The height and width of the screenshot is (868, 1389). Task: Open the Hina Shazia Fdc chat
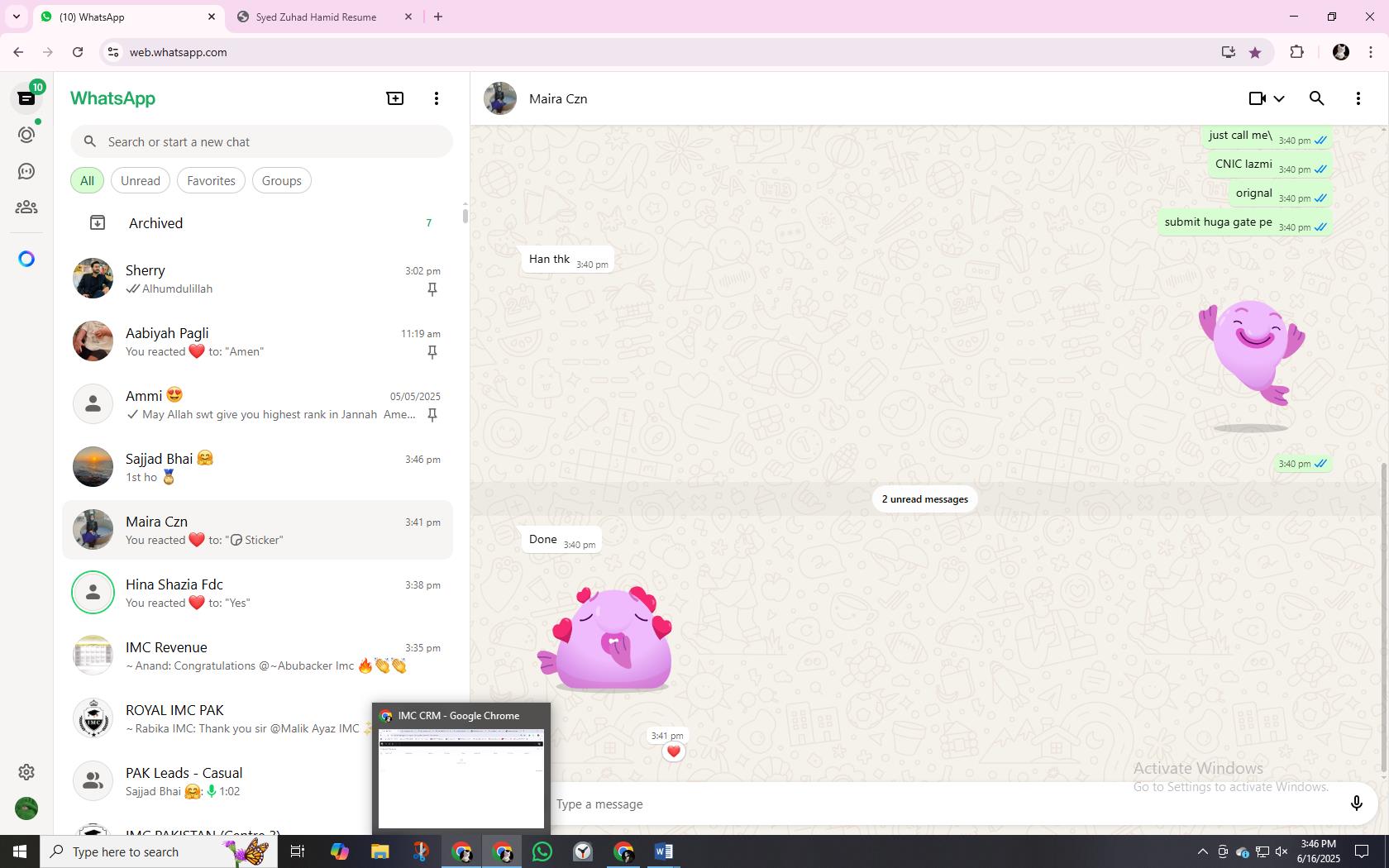[x=258, y=593]
